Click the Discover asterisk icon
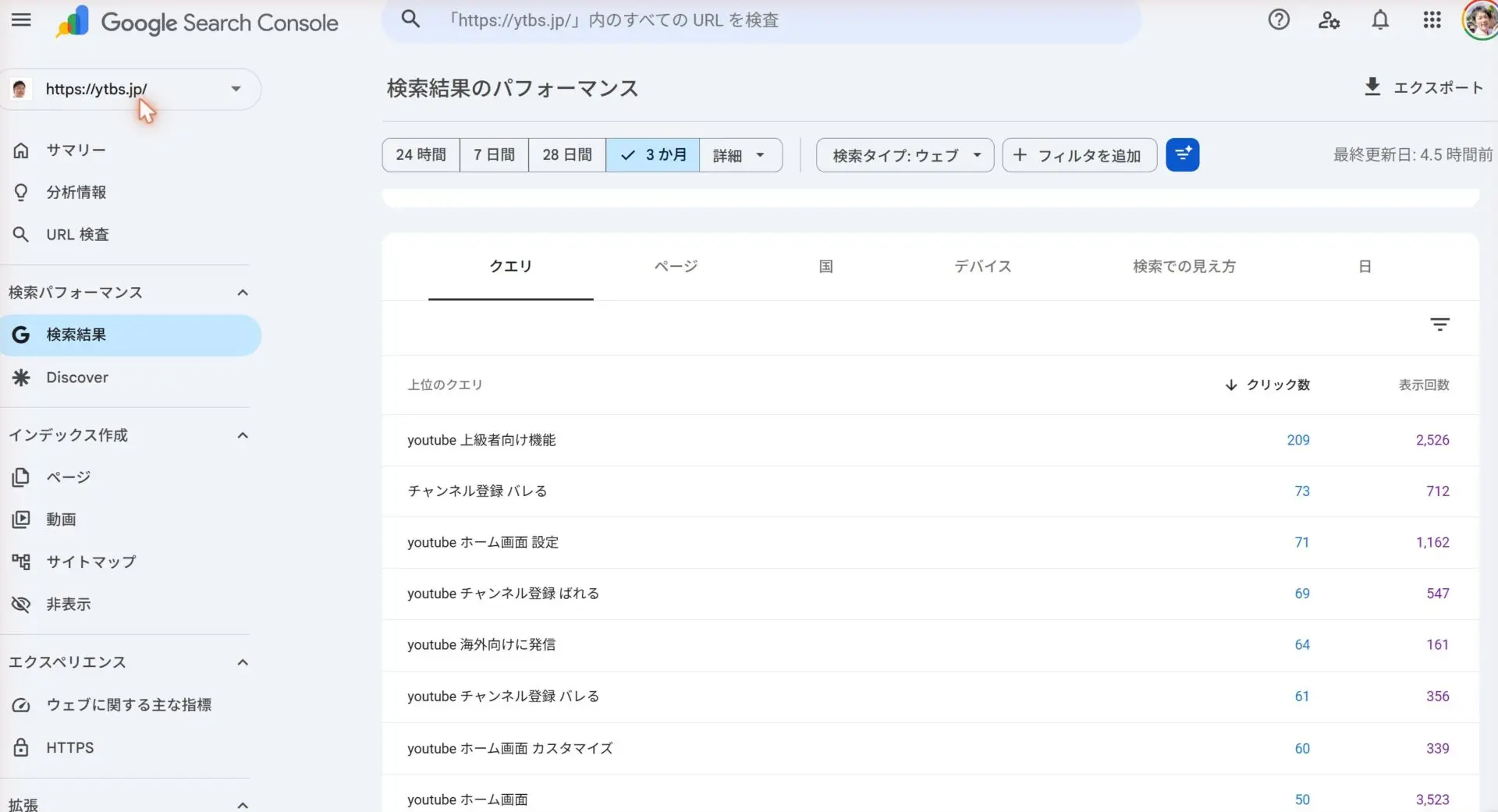The height and width of the screenshot is (812, 1498). 21,378
